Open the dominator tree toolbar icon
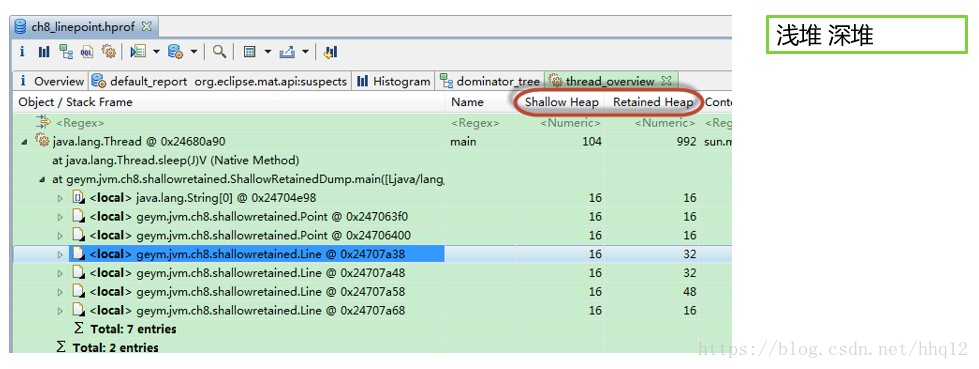This screenshot has width=979, height=369. click(66, 52)
